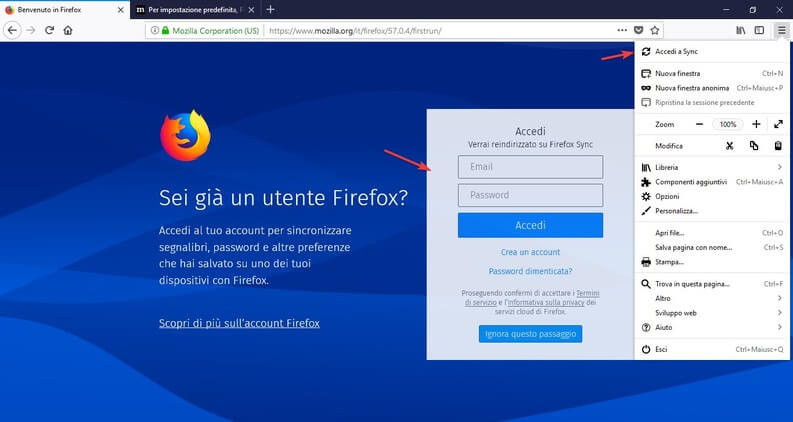The image size is (793, 422).
Task: Enter full screen mode from zoom row
Action: point(778,124)
